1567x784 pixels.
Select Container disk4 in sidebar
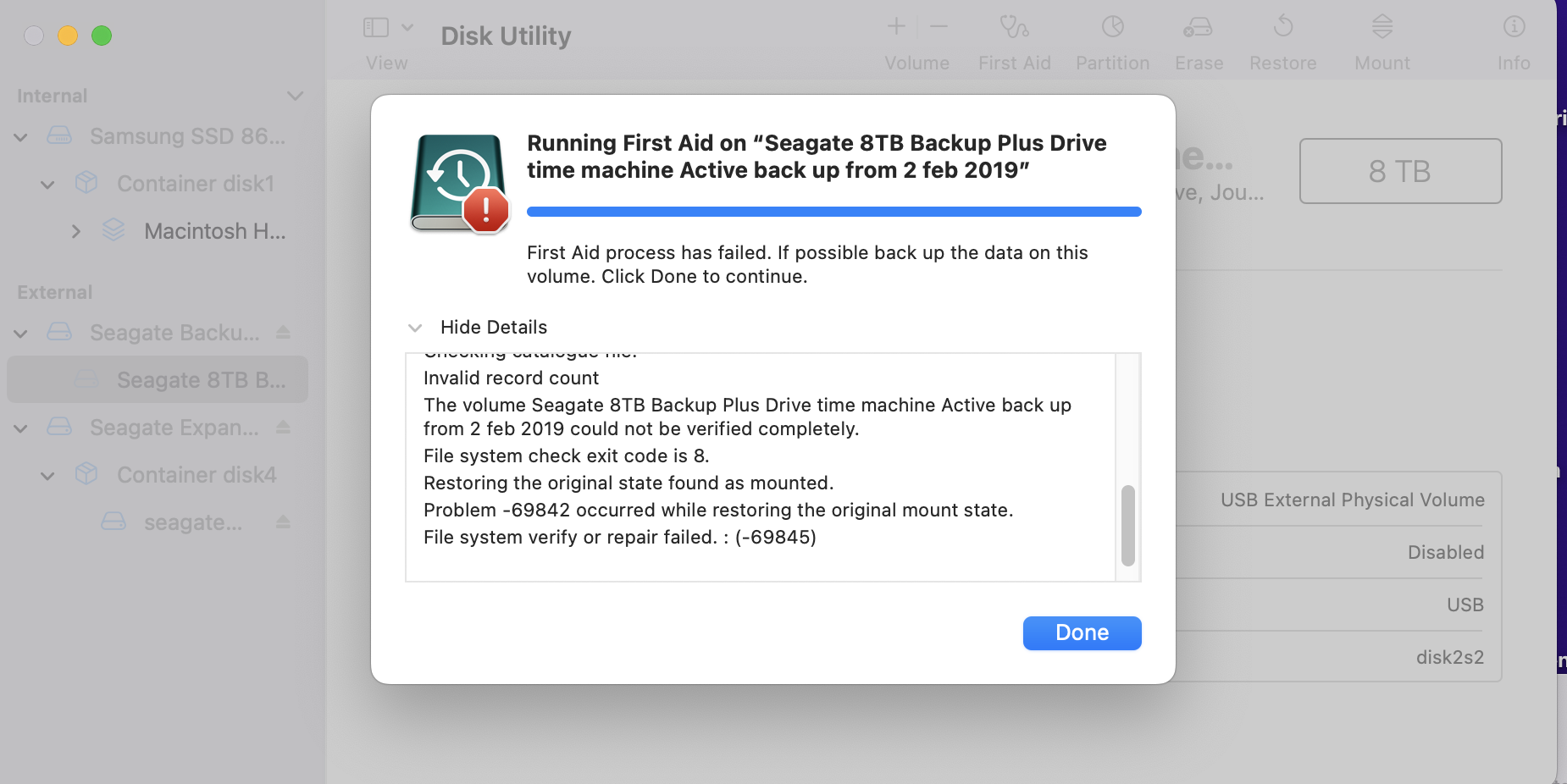pyautogui.click(x=197, y=475)
